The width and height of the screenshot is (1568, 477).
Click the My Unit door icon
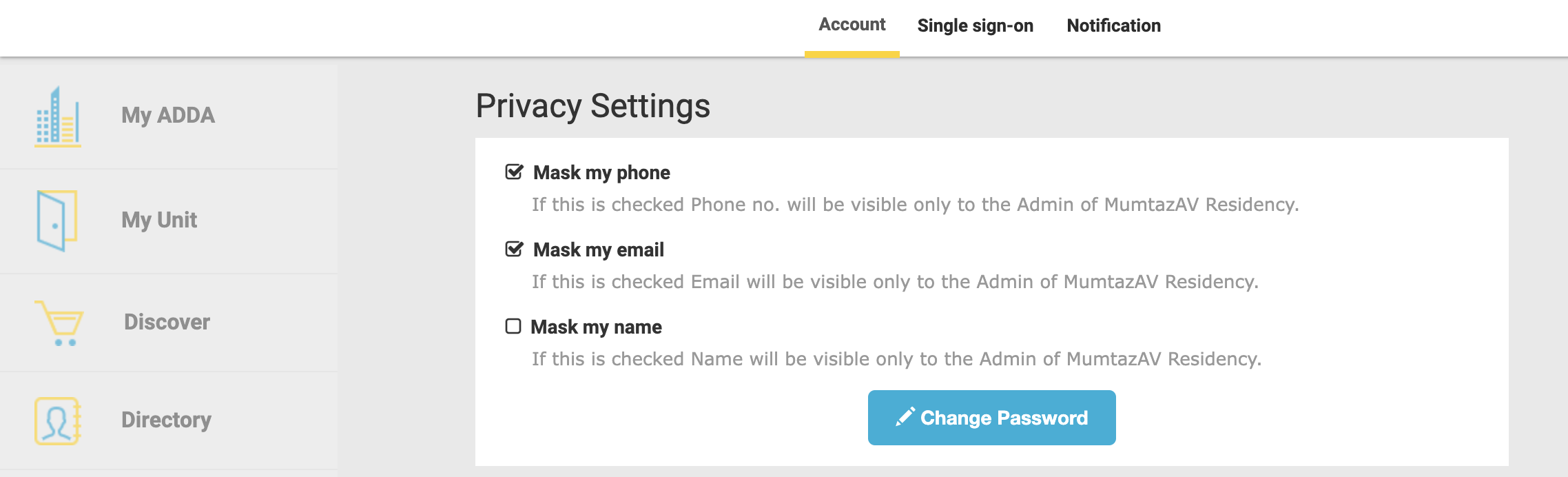(x=57, y=221)
